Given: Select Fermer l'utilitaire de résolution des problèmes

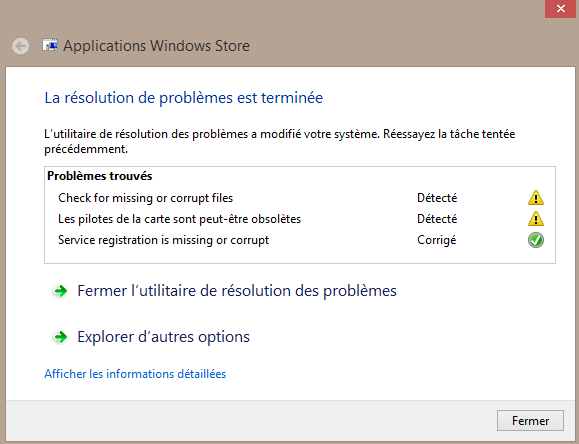Looking at the screenshot, I should 237,291.
